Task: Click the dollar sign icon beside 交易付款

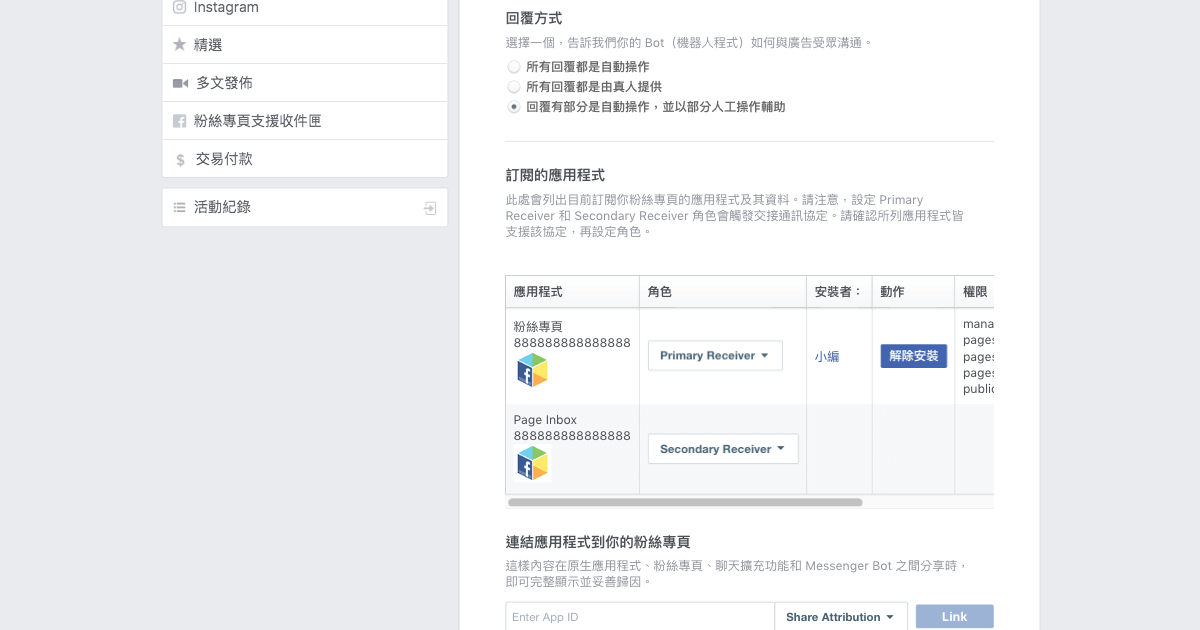Action: 180,160
